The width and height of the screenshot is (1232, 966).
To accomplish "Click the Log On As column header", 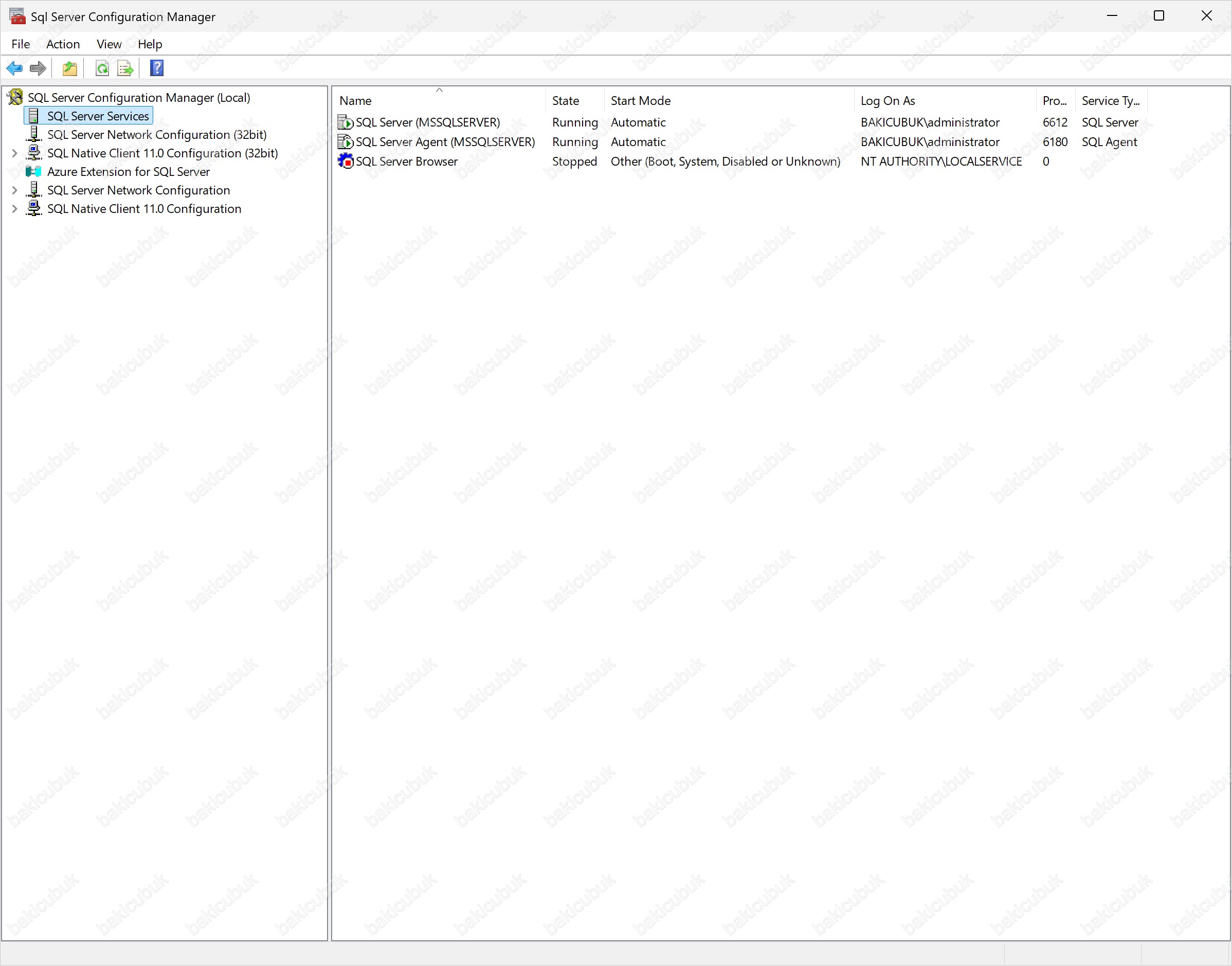I will 887,101.
